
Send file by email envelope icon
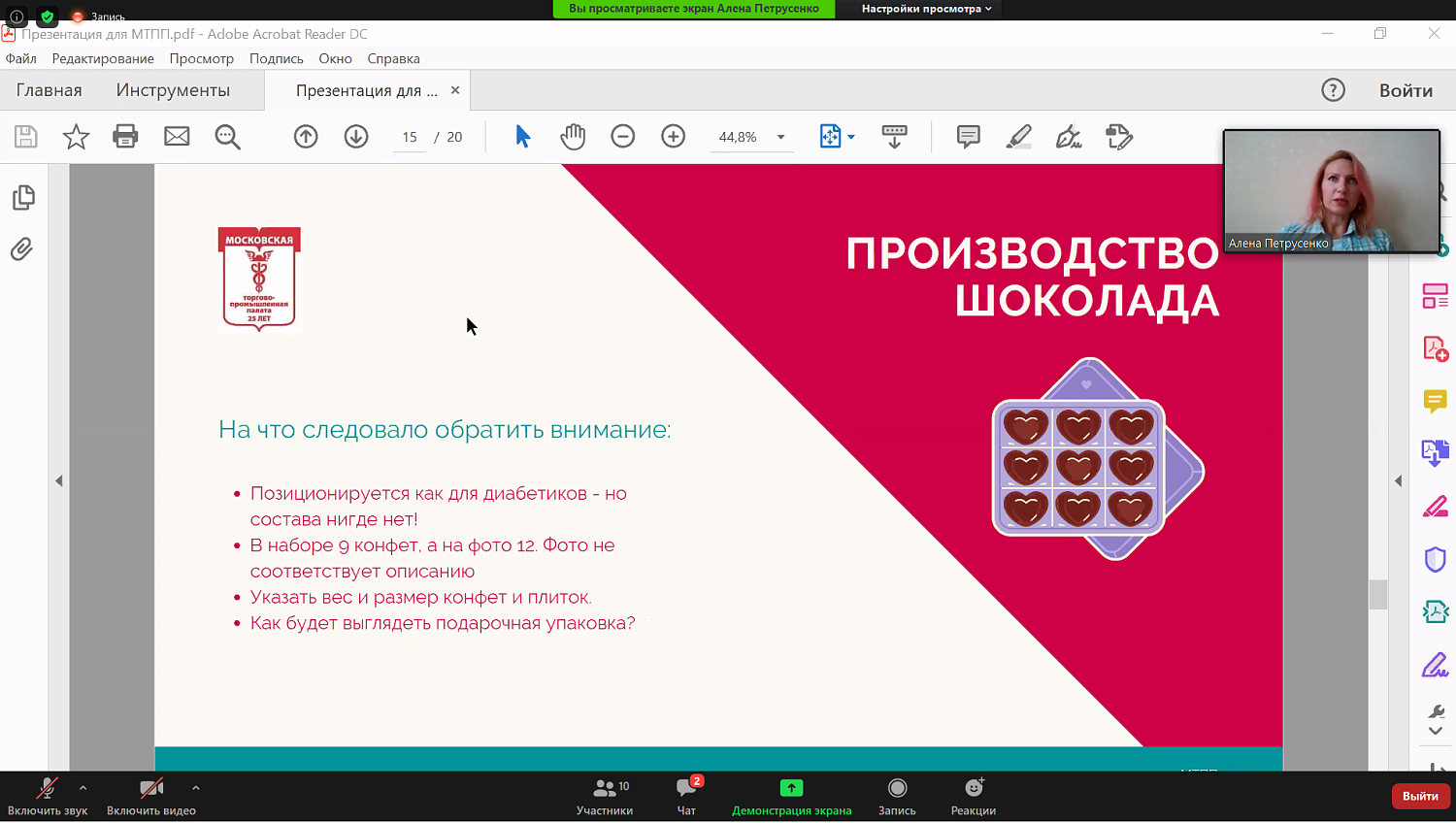click(x=177, y=137)
